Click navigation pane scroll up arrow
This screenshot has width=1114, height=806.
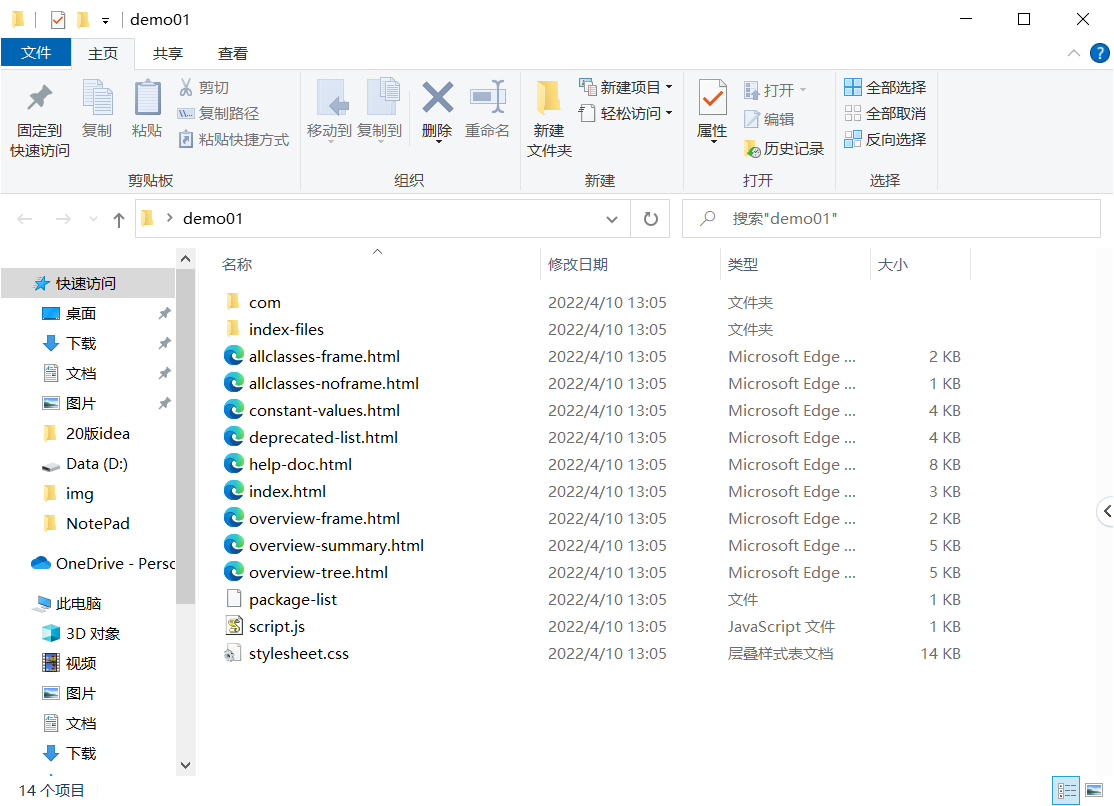pyautogui.click(x=185, y=259)
